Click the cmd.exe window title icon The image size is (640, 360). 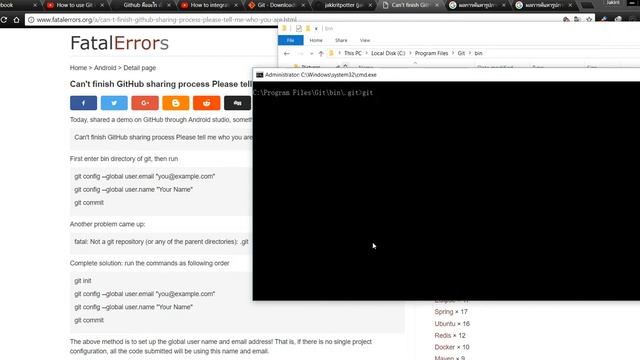tap(260, 75)
